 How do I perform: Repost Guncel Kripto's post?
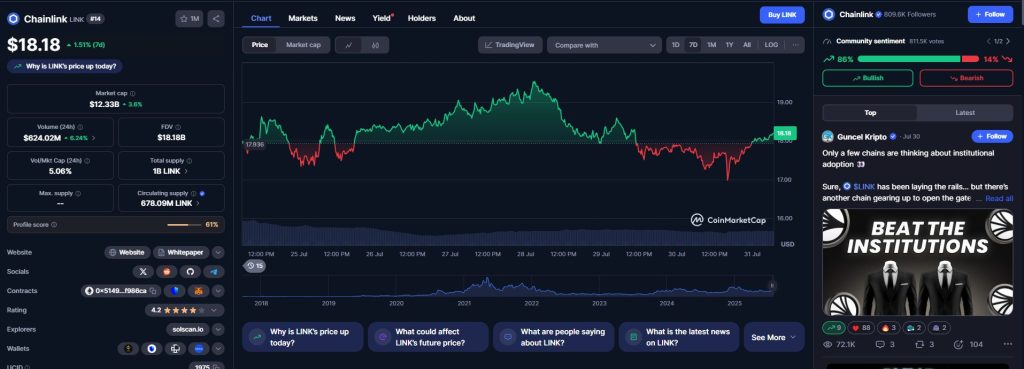(925, 344)
